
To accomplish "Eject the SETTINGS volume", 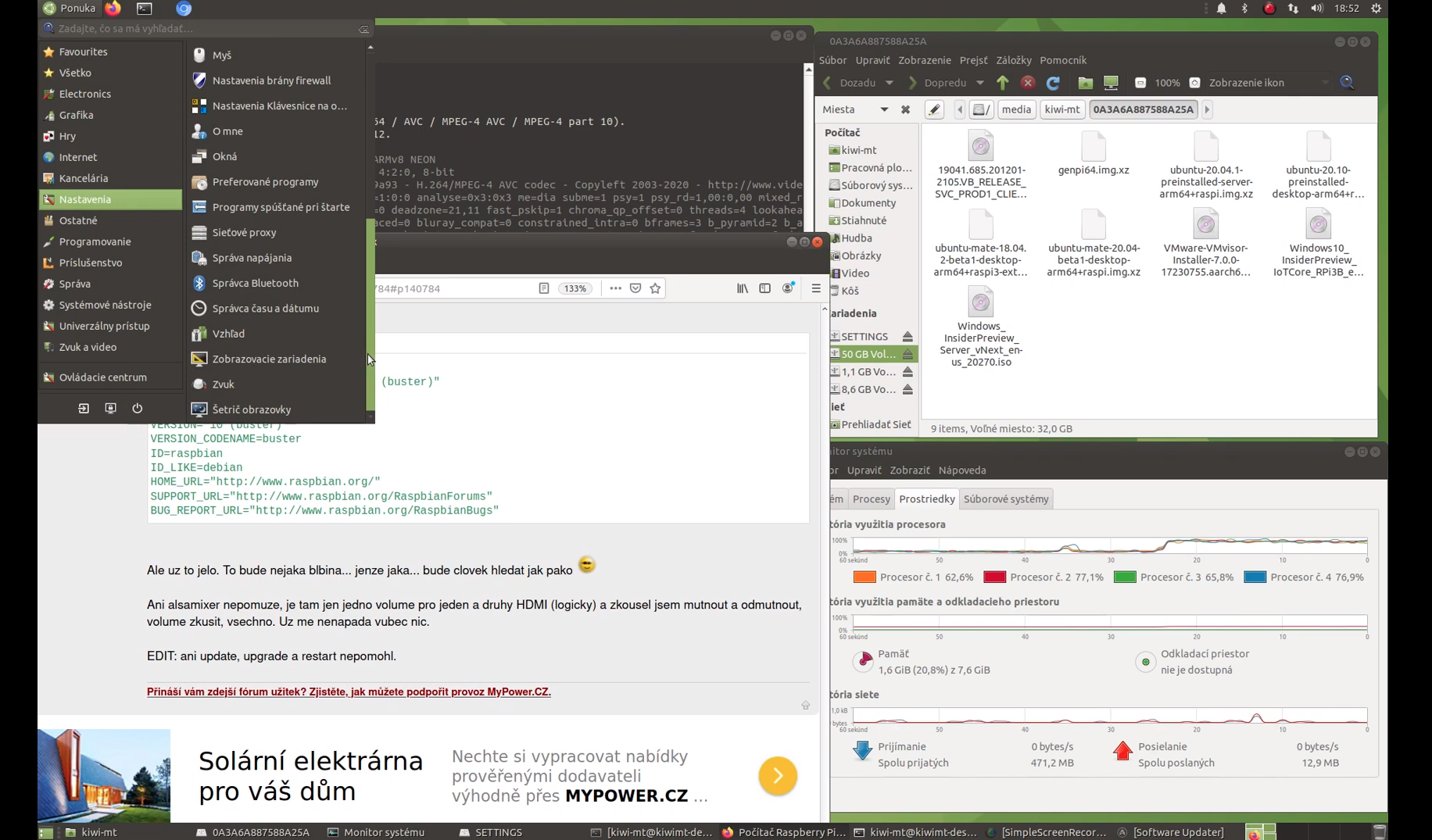I will click(x=908, y=337).
